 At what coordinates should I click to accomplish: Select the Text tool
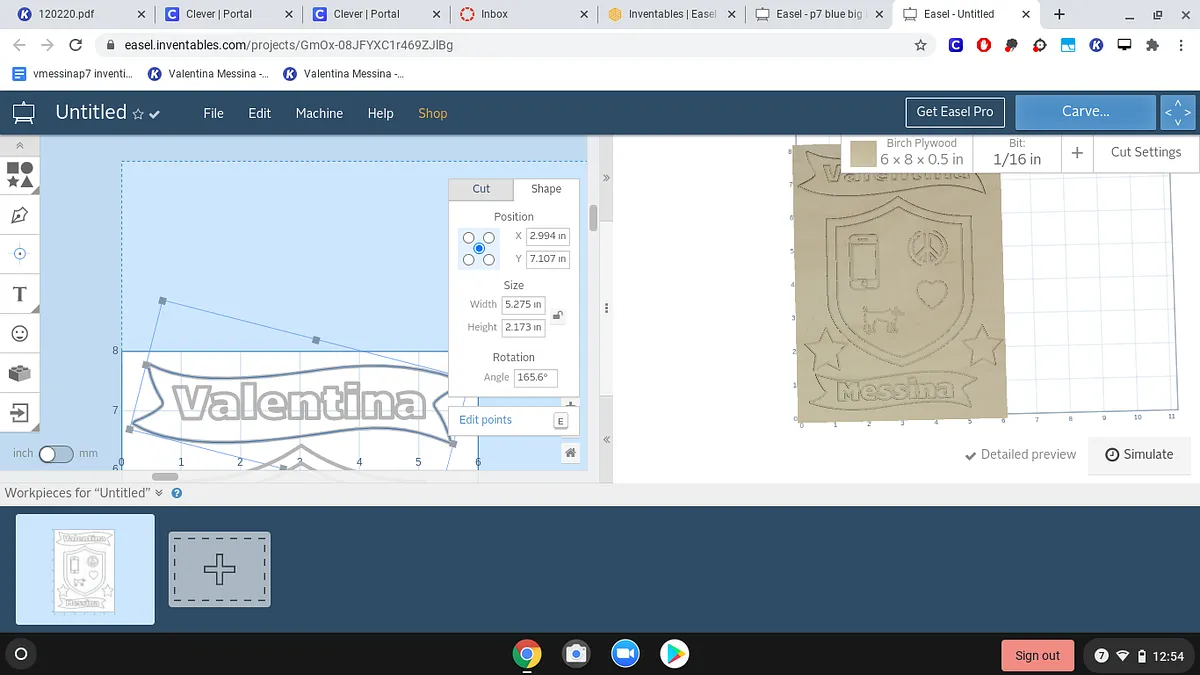point(20,294)
